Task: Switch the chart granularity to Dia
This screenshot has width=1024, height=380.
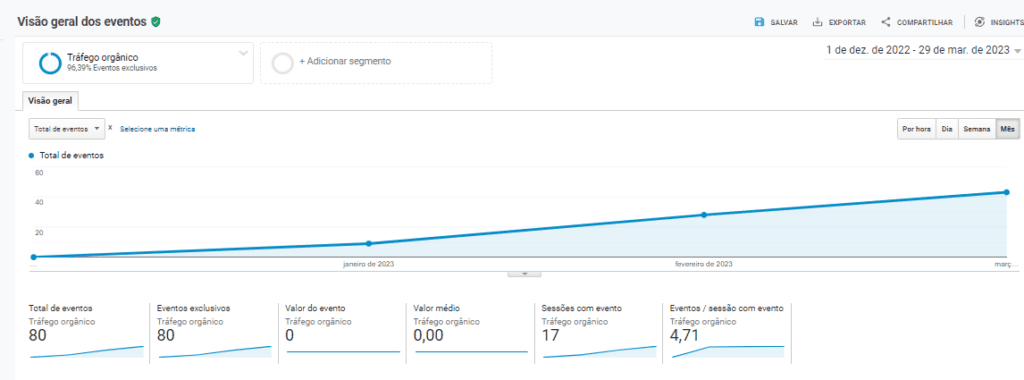Action: 946,129
